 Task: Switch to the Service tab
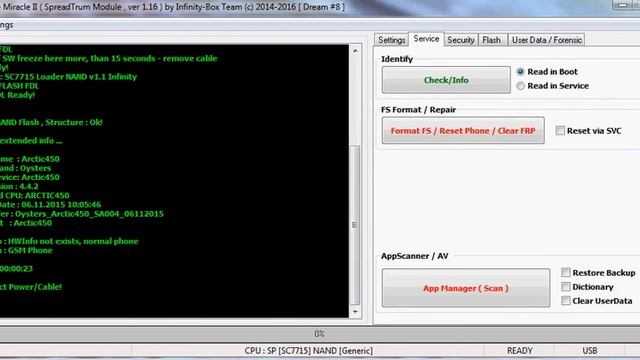point(426,39)
